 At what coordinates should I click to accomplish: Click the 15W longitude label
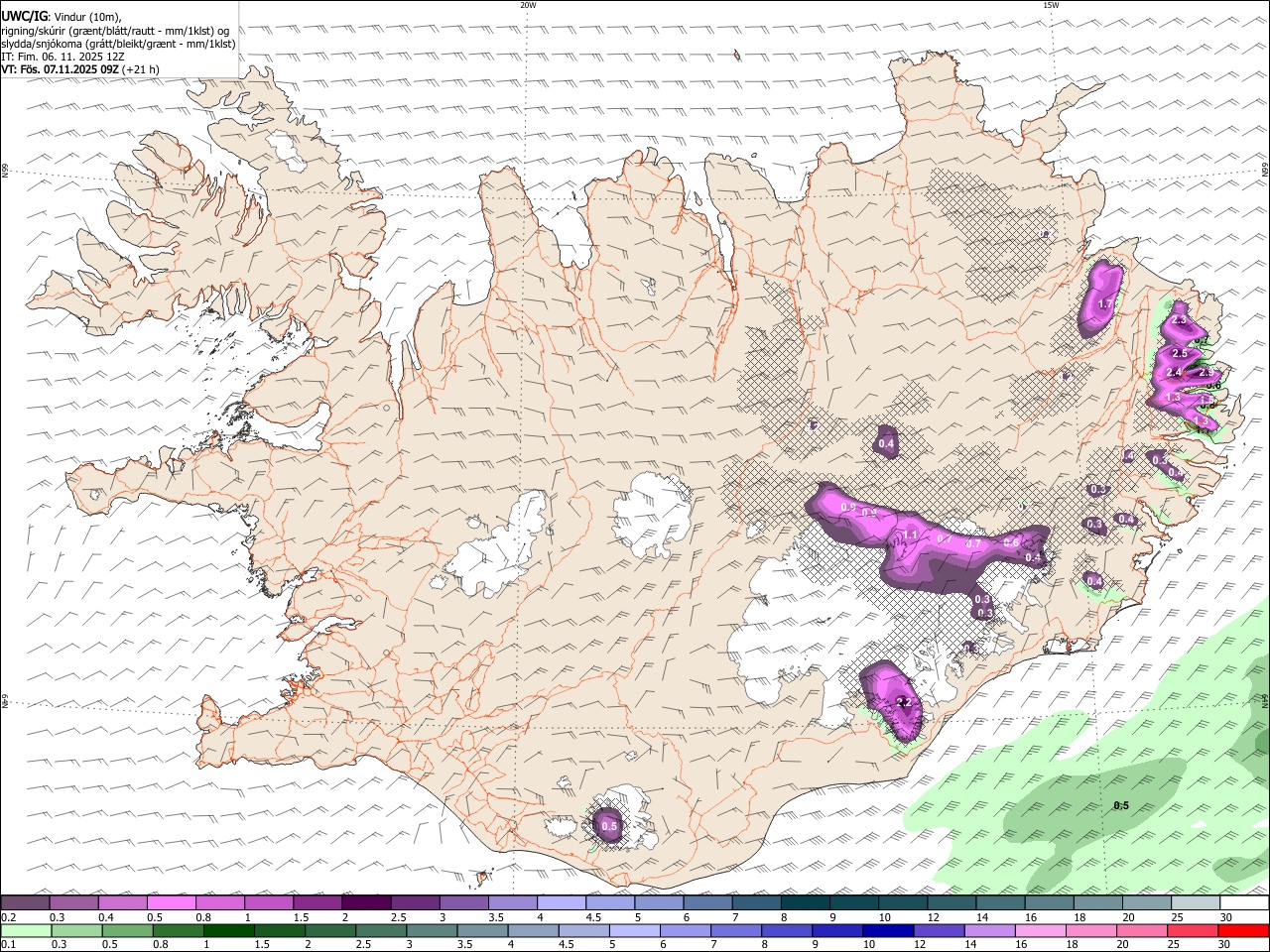pyautogui.click(x=1051, y=5)
